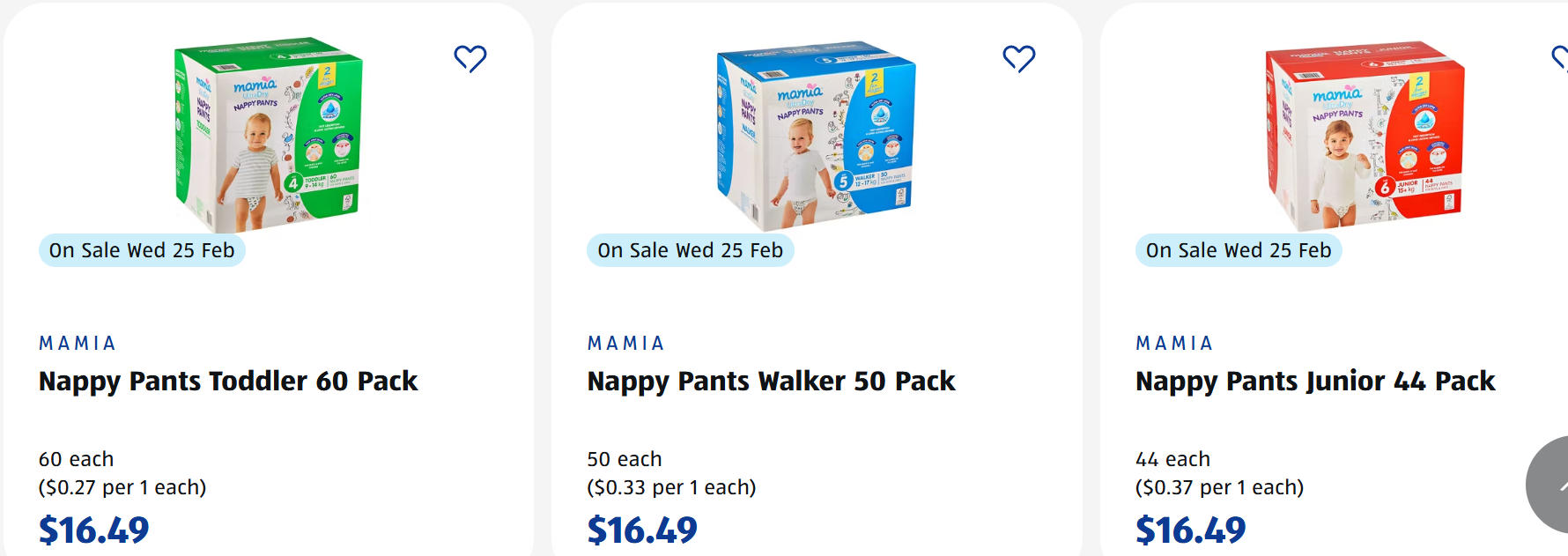
Task: Click On Sale badge on Walker card
Action: tap(691, 250)
